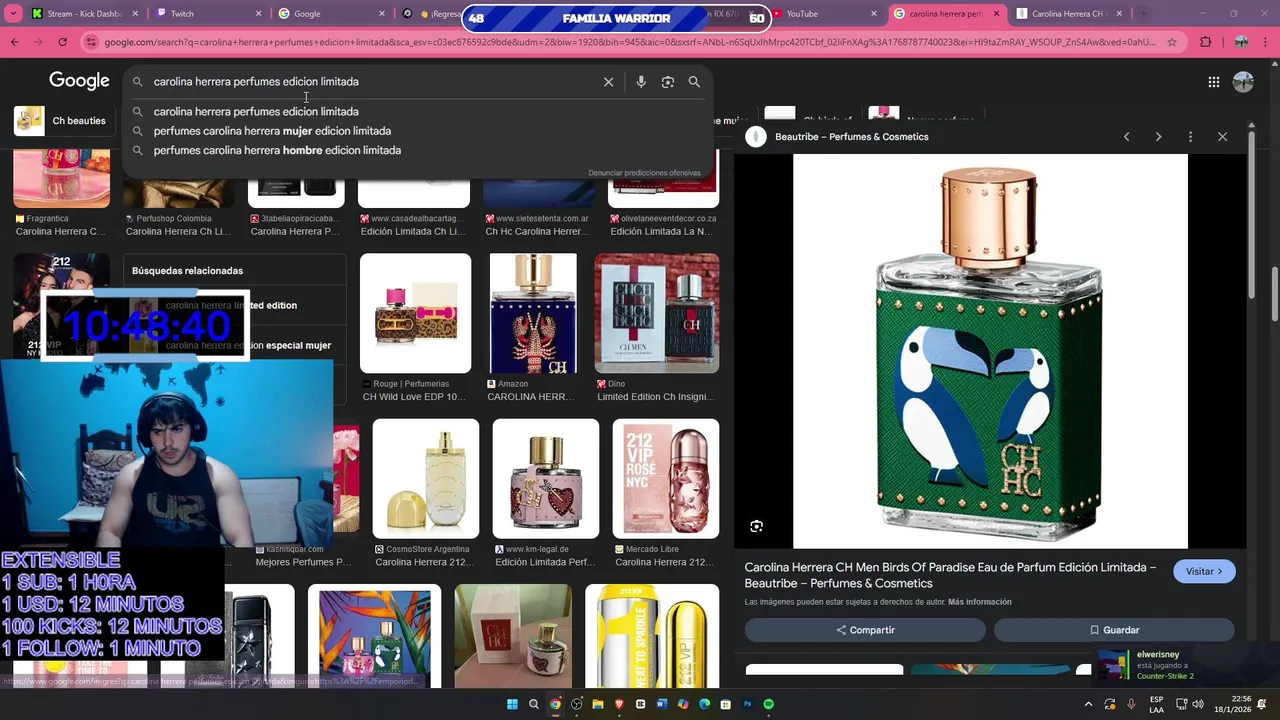Open the Más información link
Screen dimensions: 1280x720
pos(979,602)
